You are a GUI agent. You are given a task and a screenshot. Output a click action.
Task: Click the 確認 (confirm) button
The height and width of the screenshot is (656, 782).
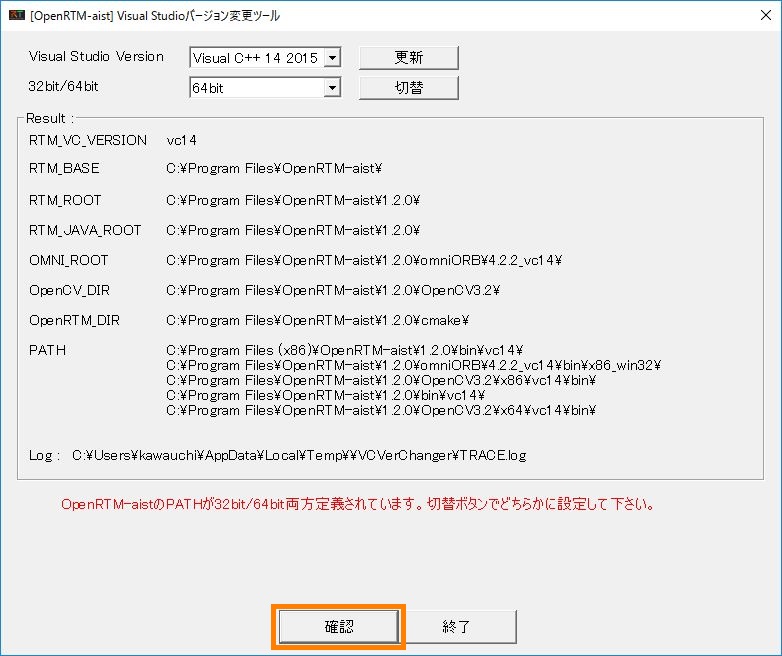pos(339,627)
